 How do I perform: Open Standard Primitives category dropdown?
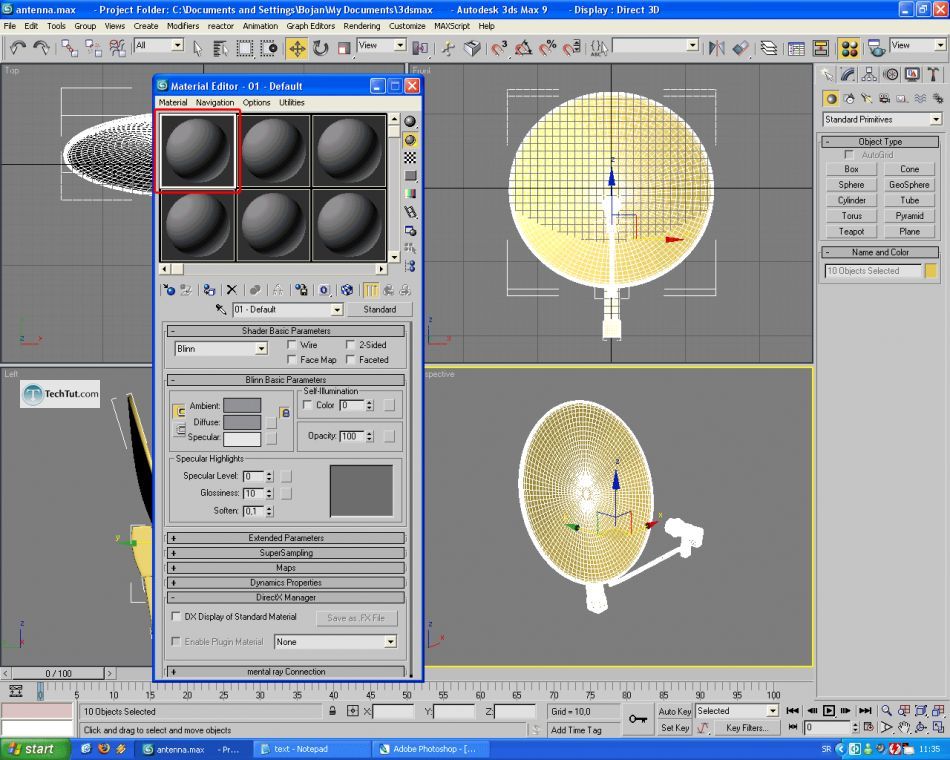pos(882,119)
